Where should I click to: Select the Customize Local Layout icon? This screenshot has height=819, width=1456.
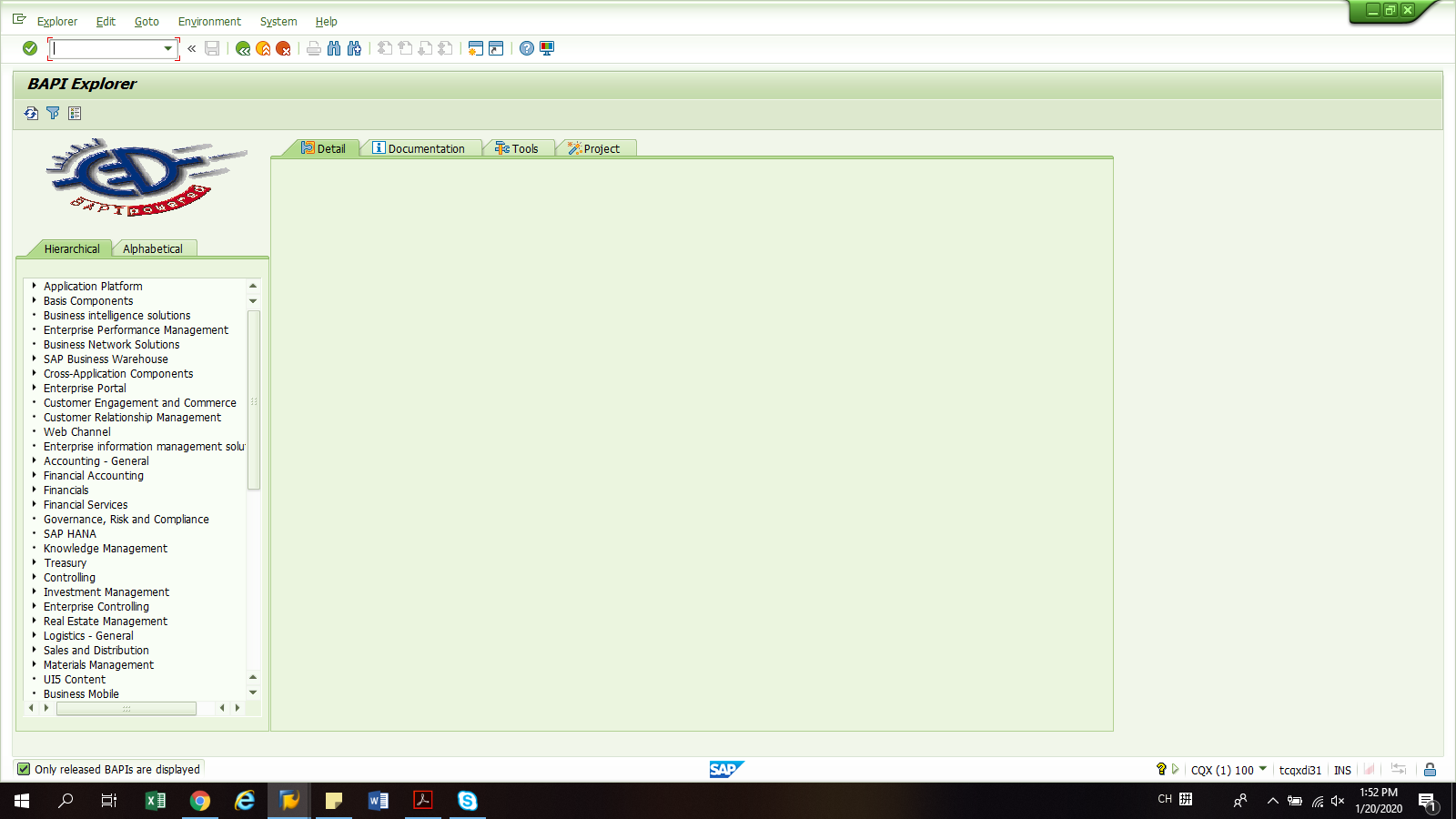545,48
